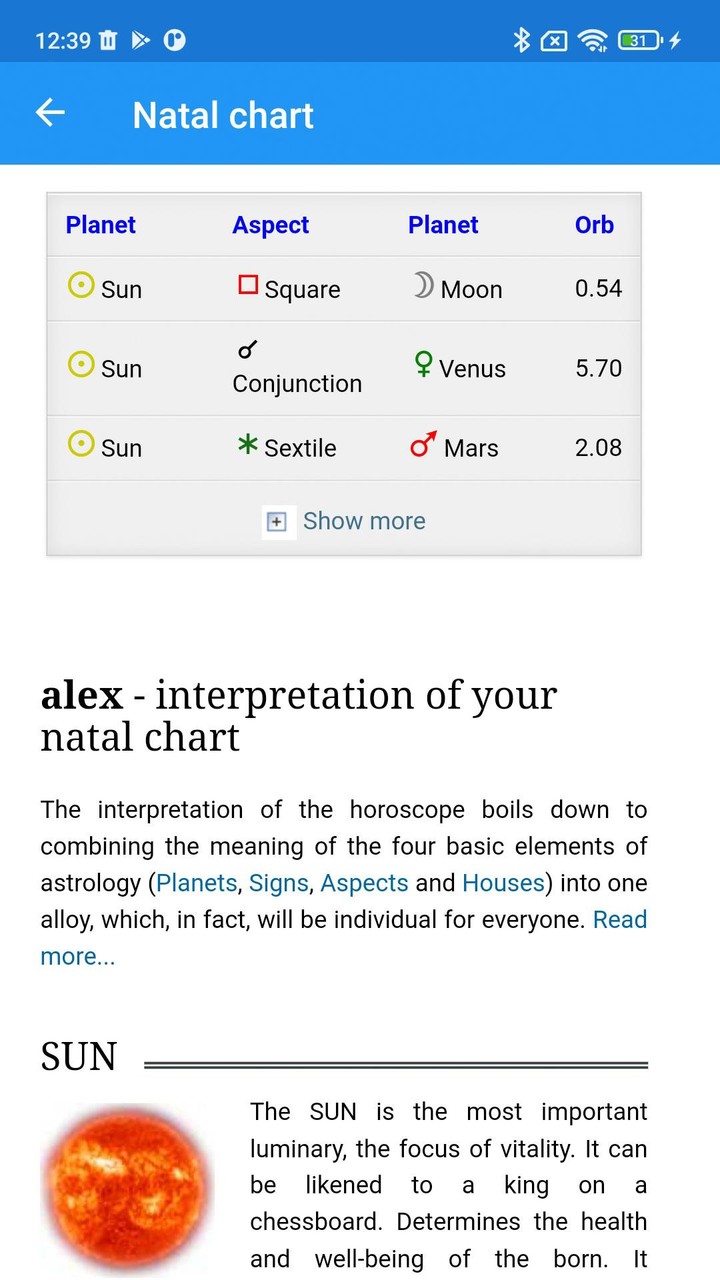Click the green Sextile aspect icon
This screenshot has height=1280, width=720.
tap(246, 447)
